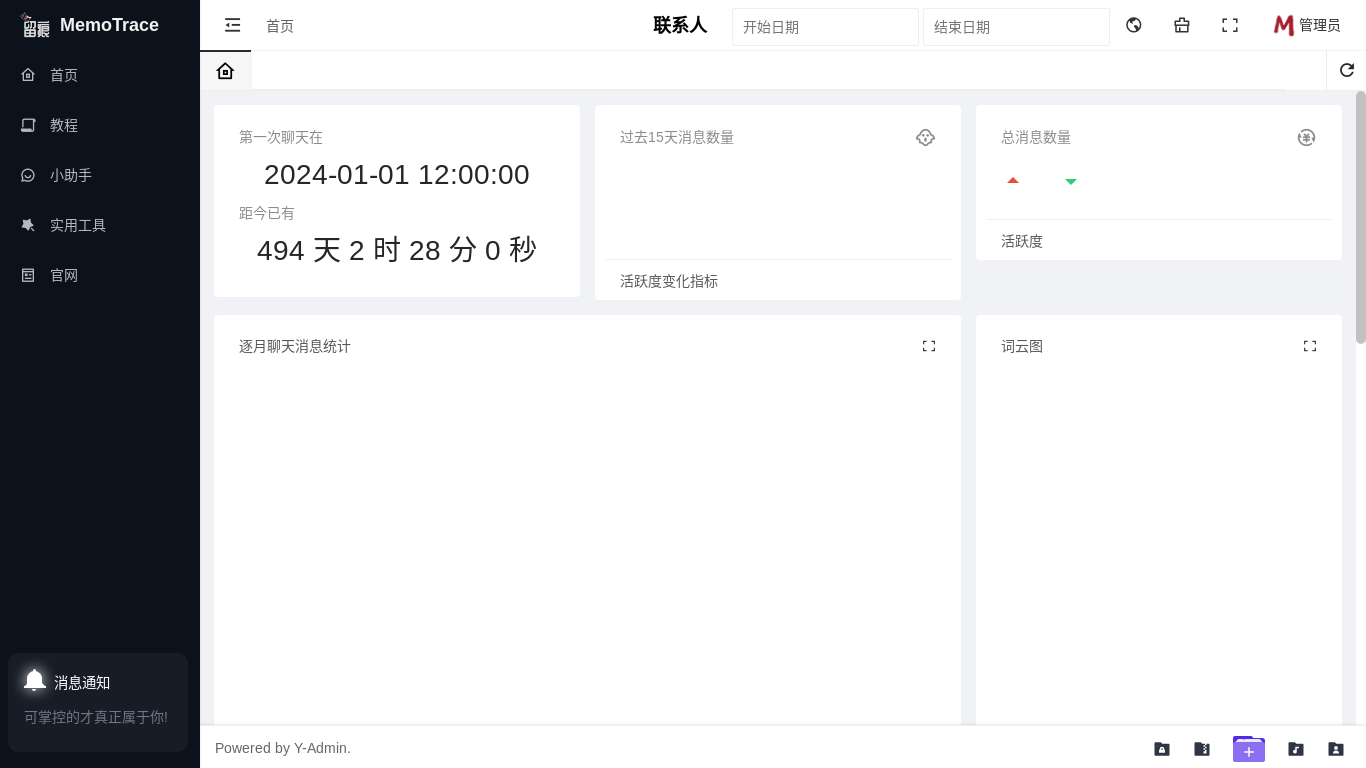Click the 首页 breadcrumb link

click(280, 26)
